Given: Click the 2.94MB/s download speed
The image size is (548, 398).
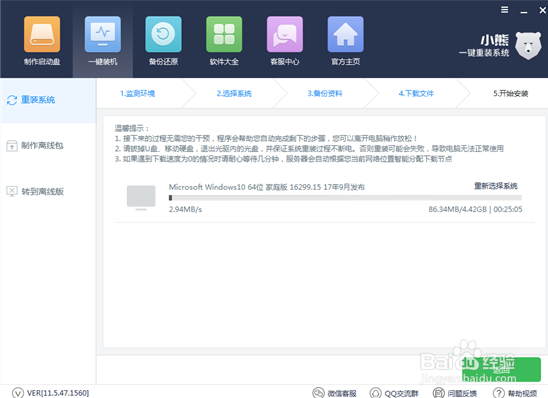Looking at the screenshot, I should [x=185, y=209].
